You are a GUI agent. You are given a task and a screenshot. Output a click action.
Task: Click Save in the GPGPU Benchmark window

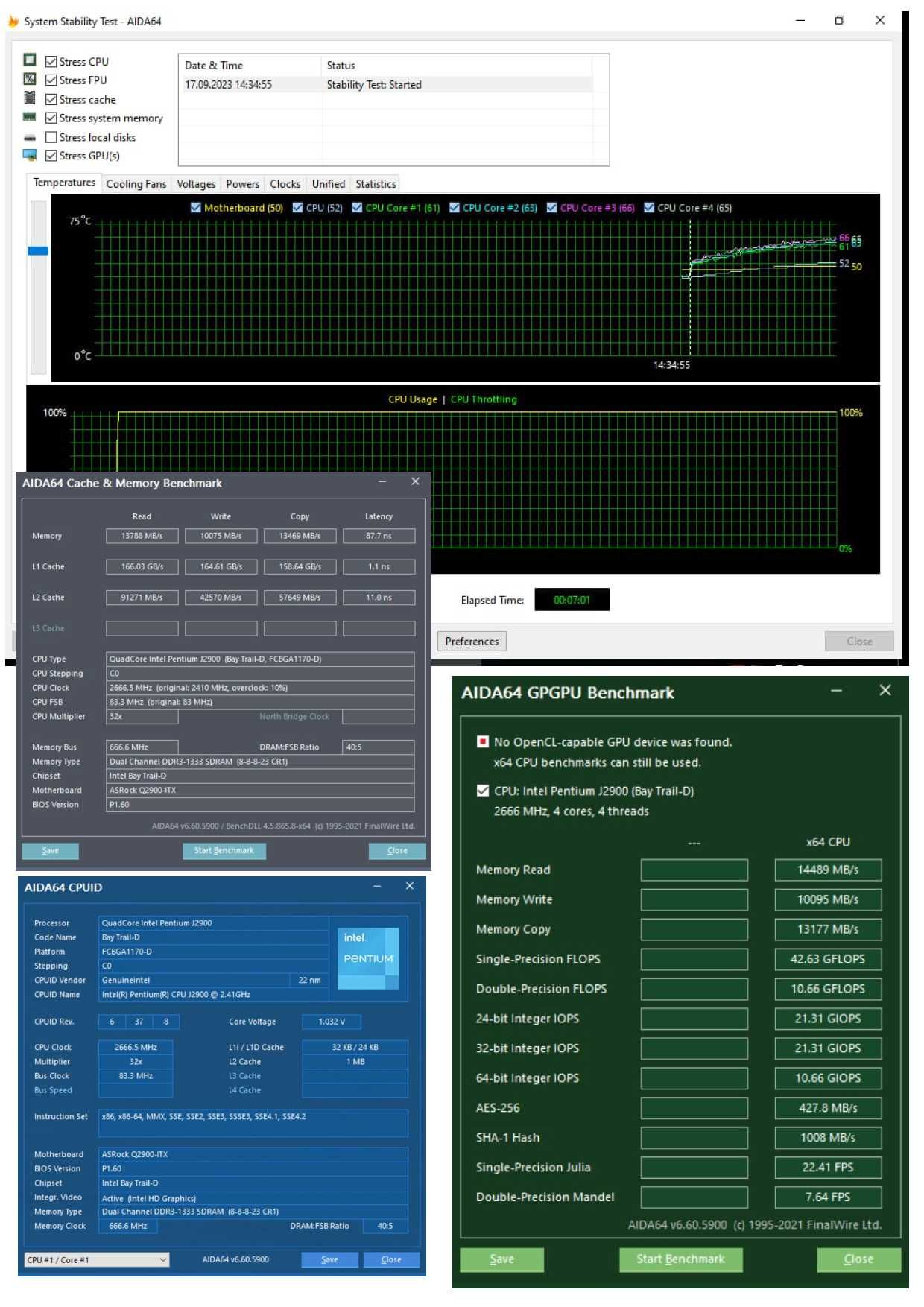[501, 1259]
